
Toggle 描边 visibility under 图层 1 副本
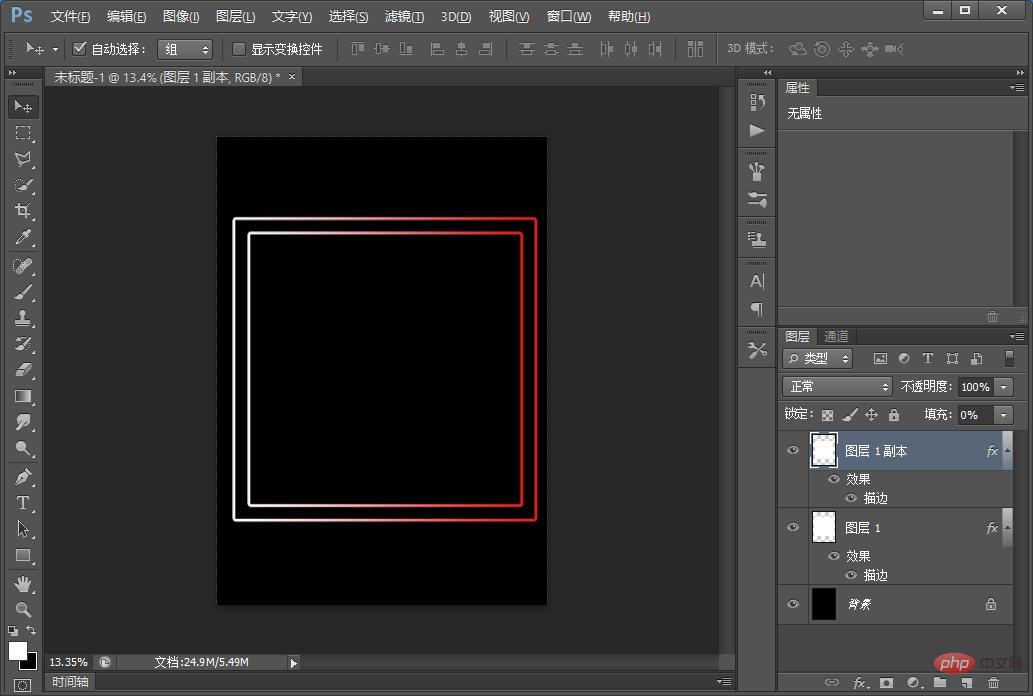[x=851, y=498]
